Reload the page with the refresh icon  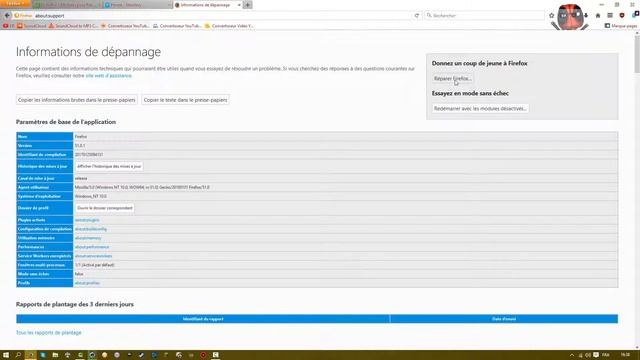417,16
